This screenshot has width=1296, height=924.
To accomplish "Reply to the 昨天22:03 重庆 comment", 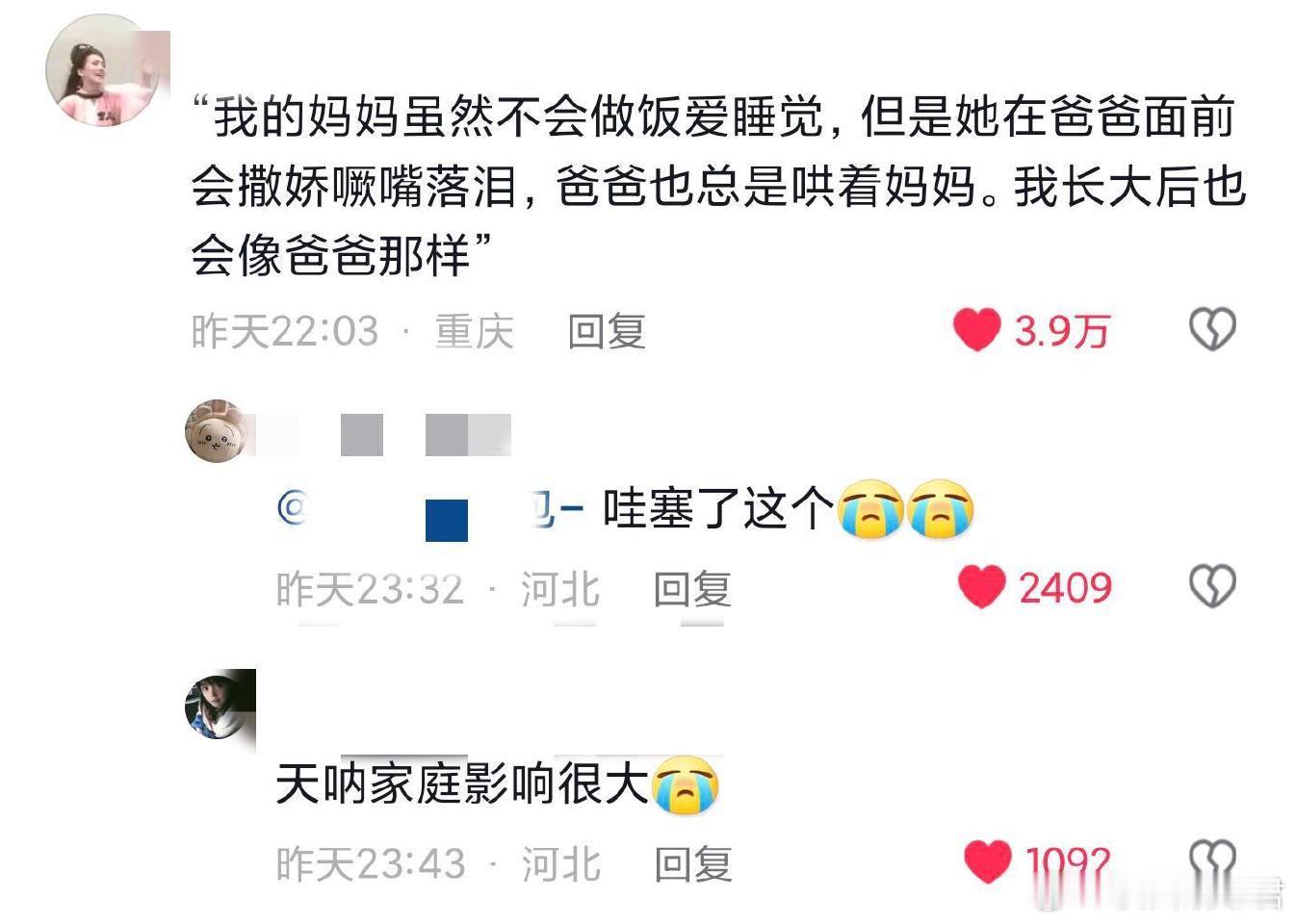I will [x=606, y=332].
